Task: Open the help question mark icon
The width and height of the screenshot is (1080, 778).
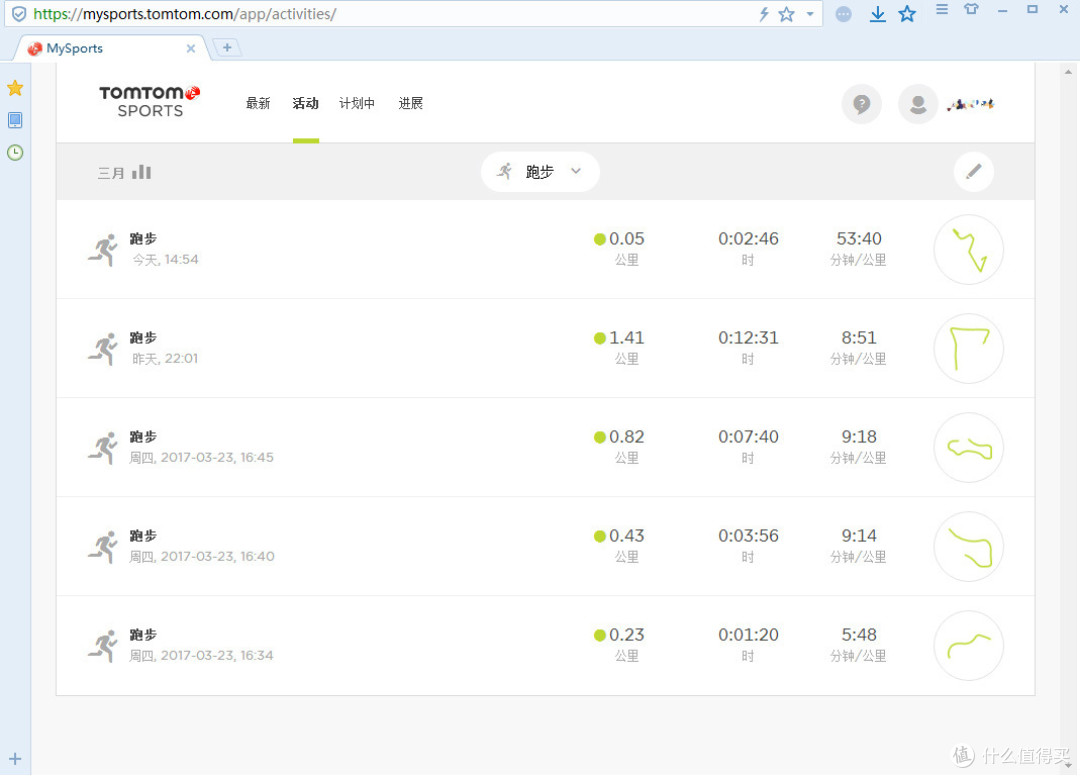Action: pyautogui.click(x=861, y=104)
